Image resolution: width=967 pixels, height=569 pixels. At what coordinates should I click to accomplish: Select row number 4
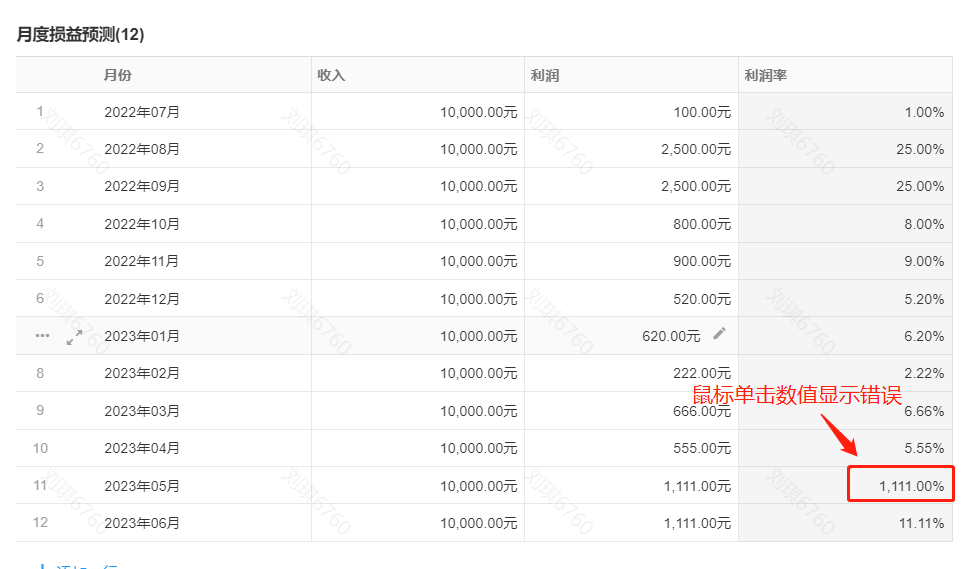pyautogui.click(x=40, y=224)
